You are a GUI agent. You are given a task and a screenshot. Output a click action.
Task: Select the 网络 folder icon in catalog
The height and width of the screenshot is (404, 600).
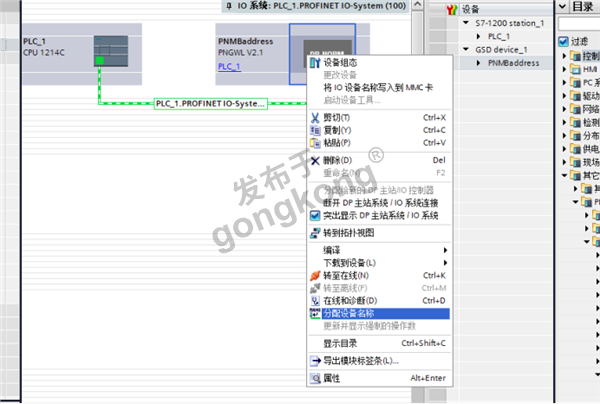(x=575, y=109)
